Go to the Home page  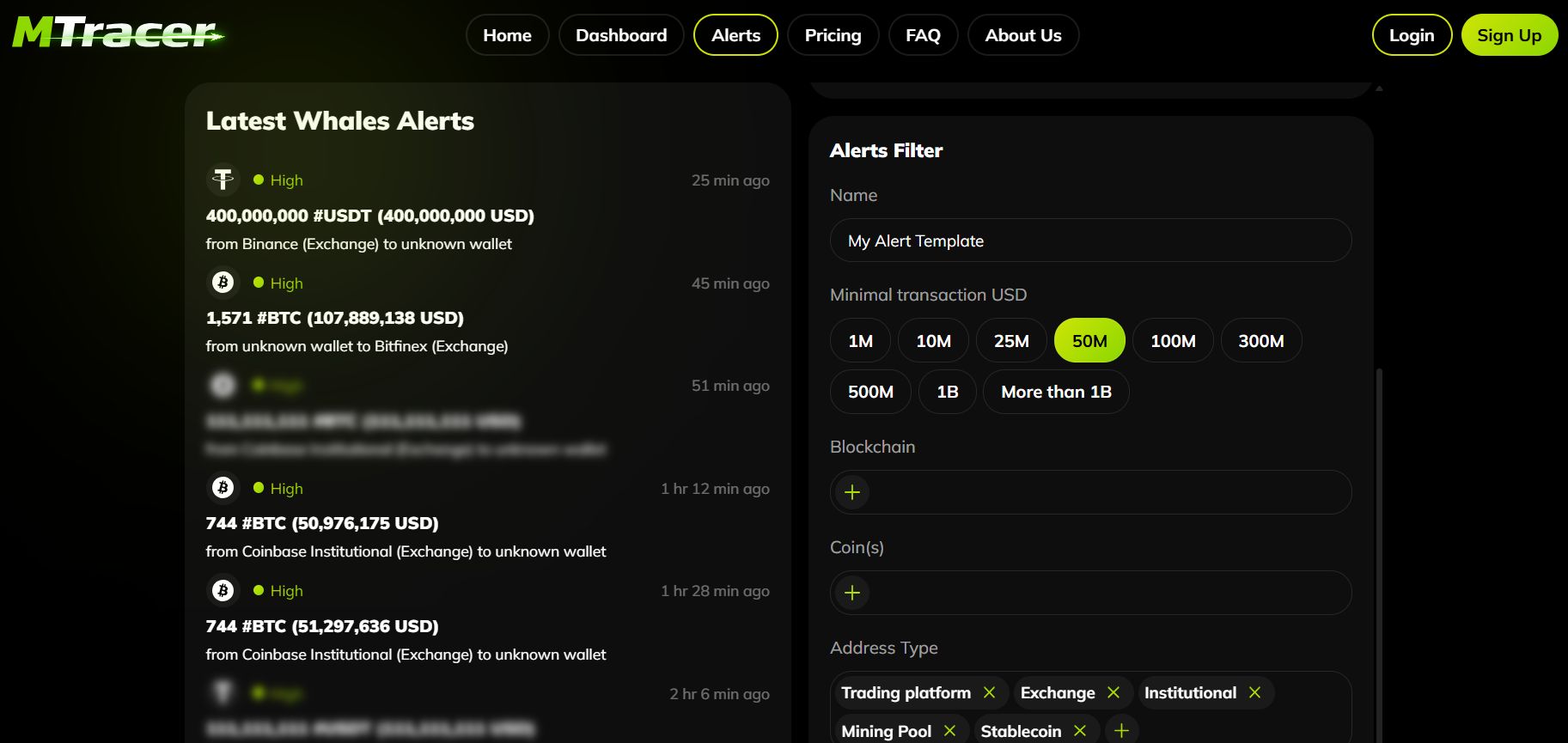[507, 35]
